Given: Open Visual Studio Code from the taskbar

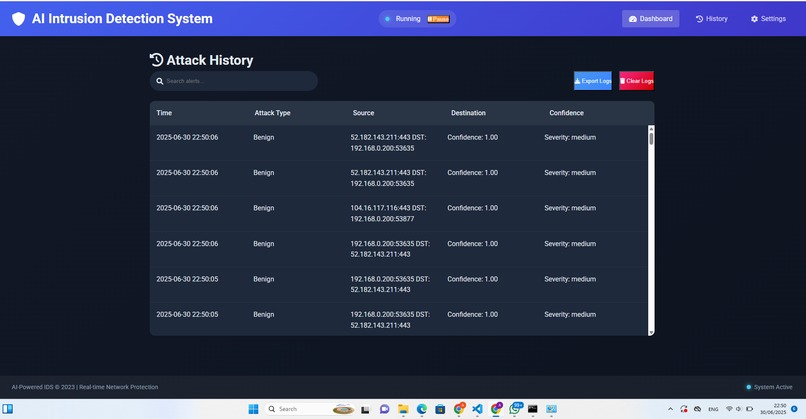Looking at the screenshot, I should click(x=478, y=409).
